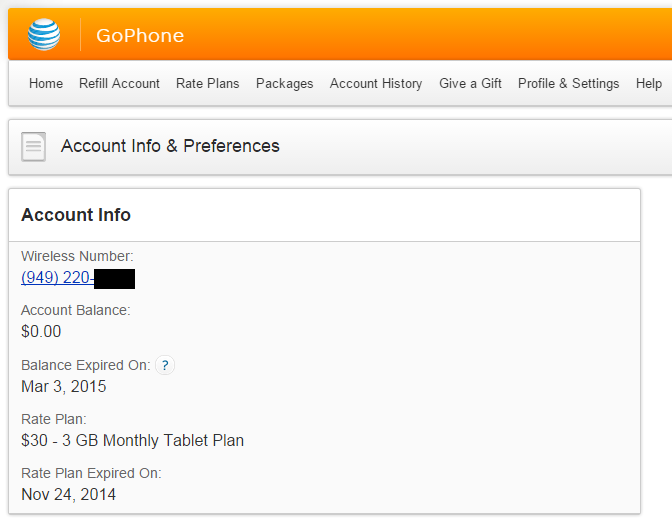Click the Wireless Number label
The width and height of the screenshot is (672, 522).
[x=77, y=256]
